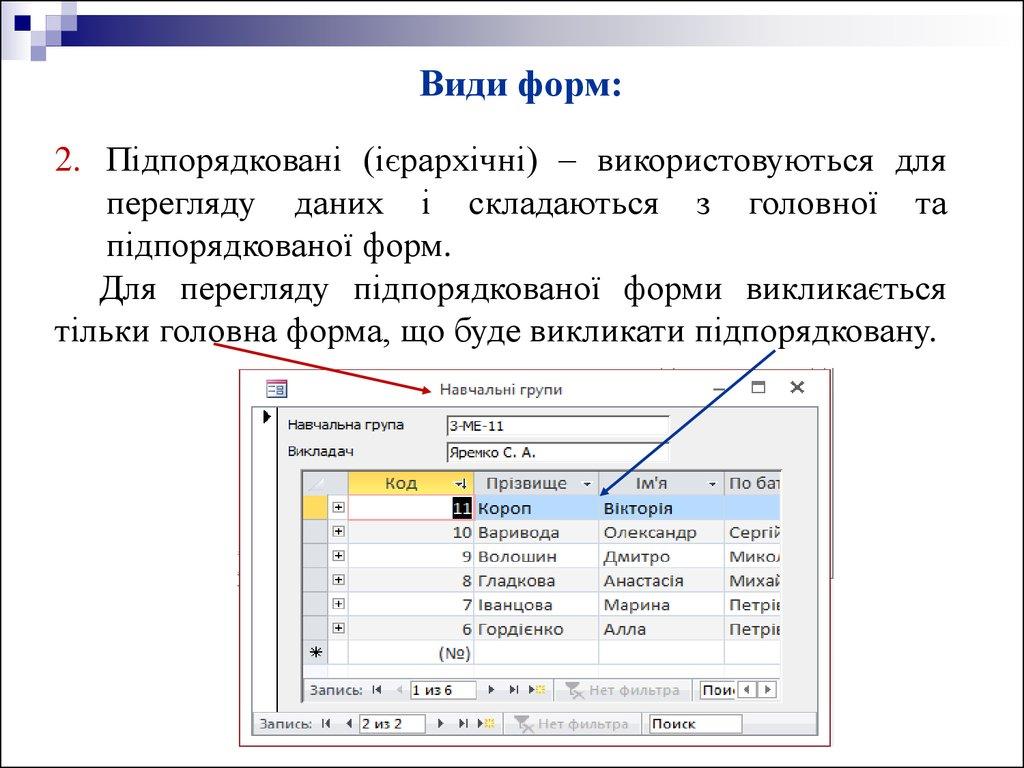The image size is (1024, 768).
Task: Expand the row for Гордієнко
Action: [338, 629]
